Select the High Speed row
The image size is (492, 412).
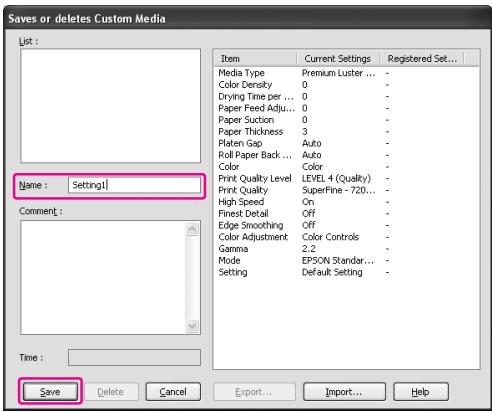(346, 202)
